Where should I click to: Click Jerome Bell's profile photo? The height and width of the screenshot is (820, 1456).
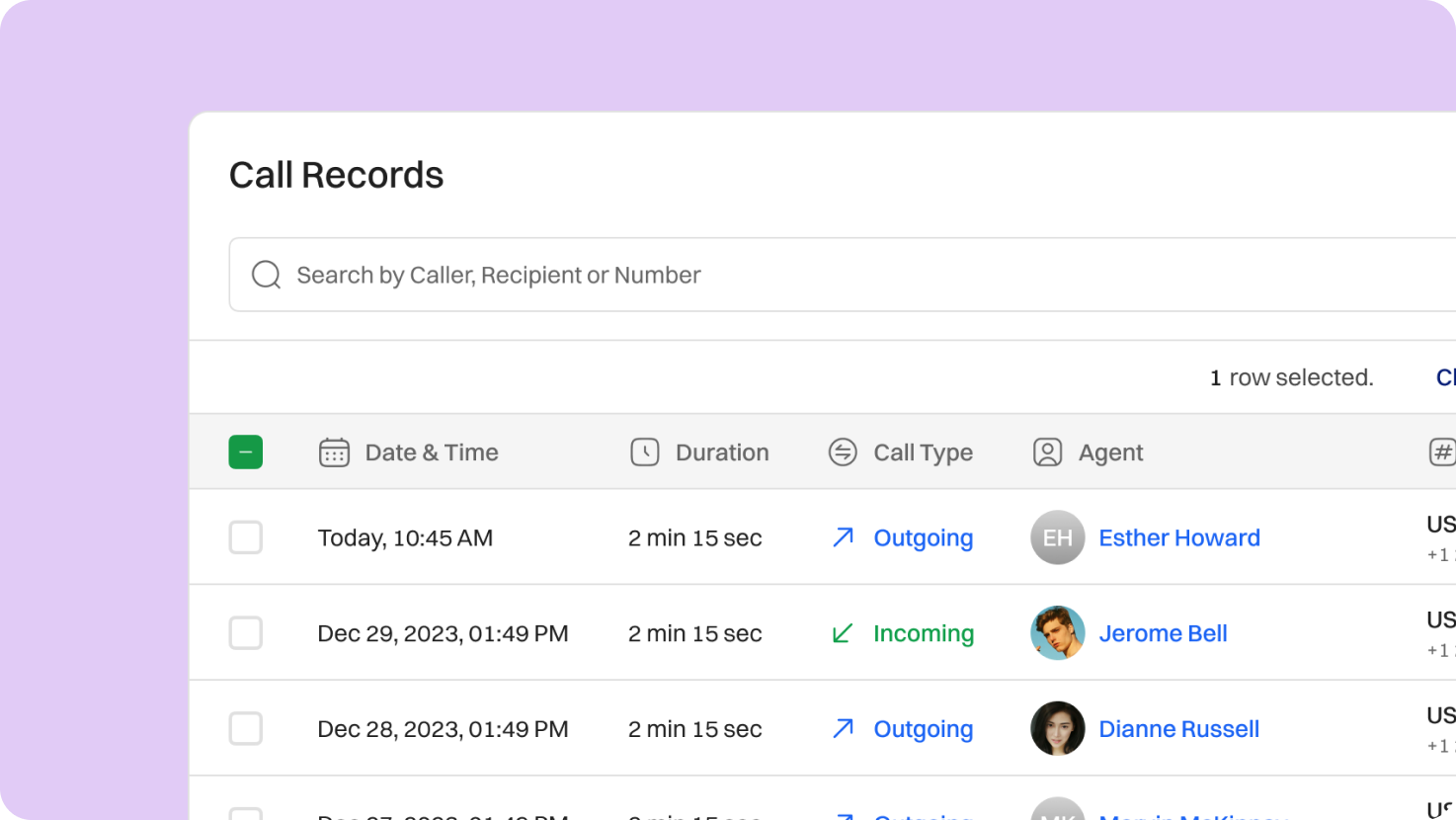1057,633
